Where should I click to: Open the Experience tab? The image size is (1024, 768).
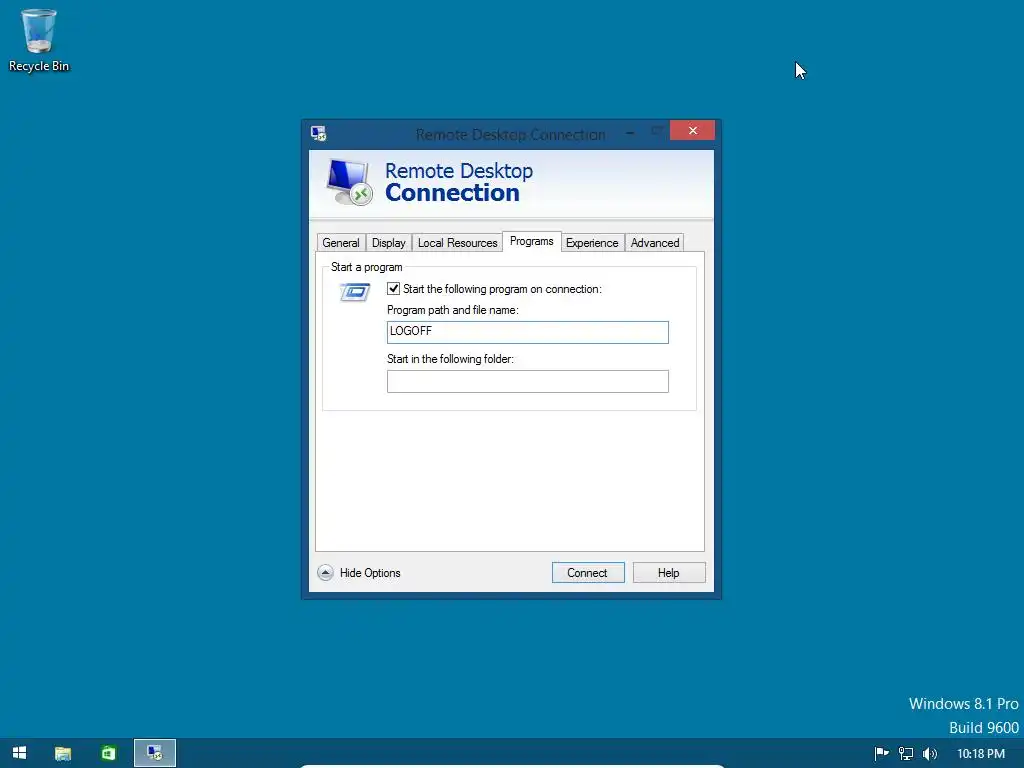pos(592,243)
